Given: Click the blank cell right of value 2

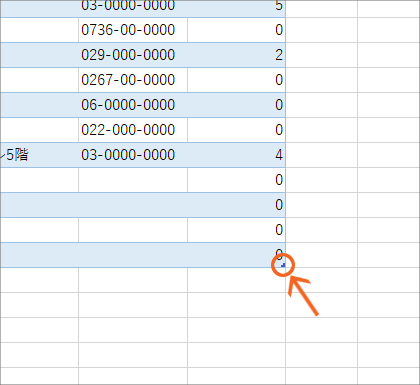Looking at the screenshot, I should point(321,55).
